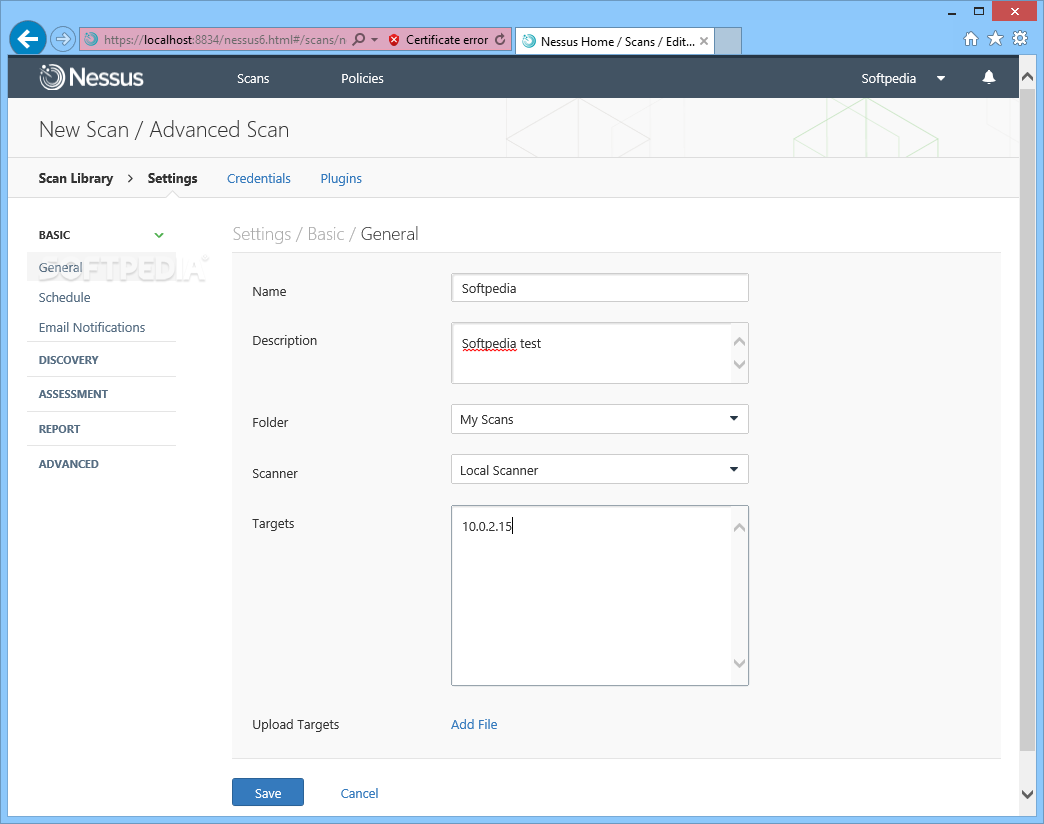Click the search magnifier in address bar

point(358,39)
